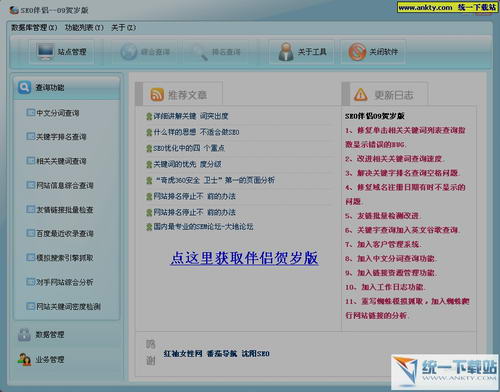Open the 对手网站综合分析 function

click(x=65, y=282)
